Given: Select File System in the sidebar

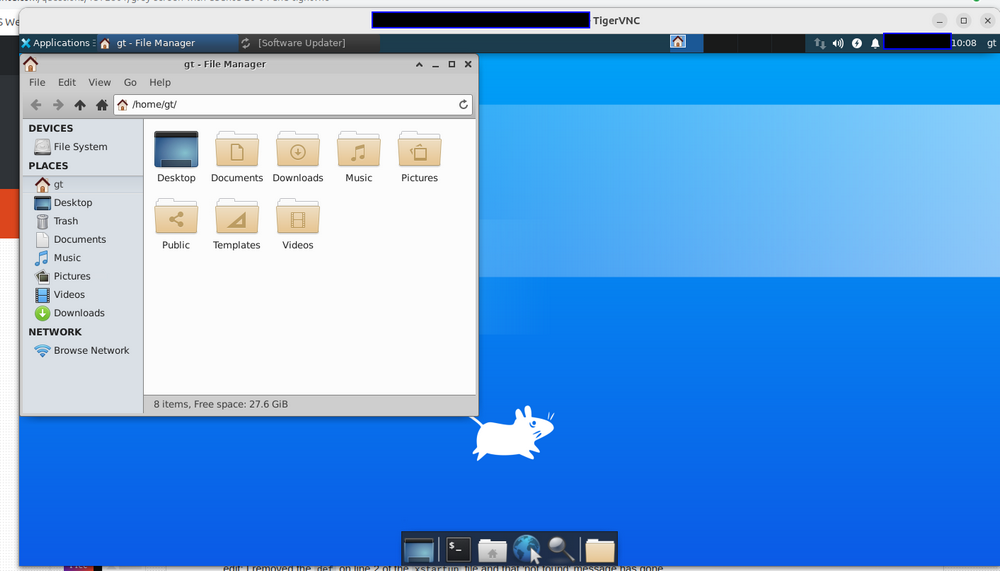Looking at the screenshot, I should click(82, 147).
